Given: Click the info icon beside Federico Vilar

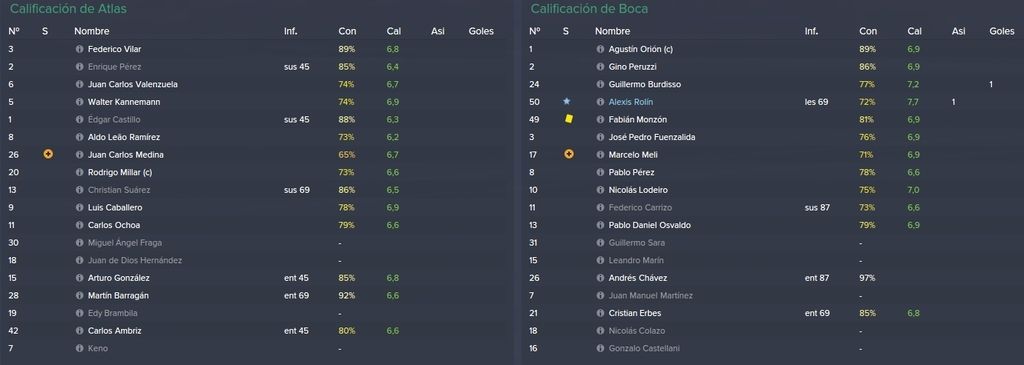Looking at the screenshot, I should [x=80, y=49].
